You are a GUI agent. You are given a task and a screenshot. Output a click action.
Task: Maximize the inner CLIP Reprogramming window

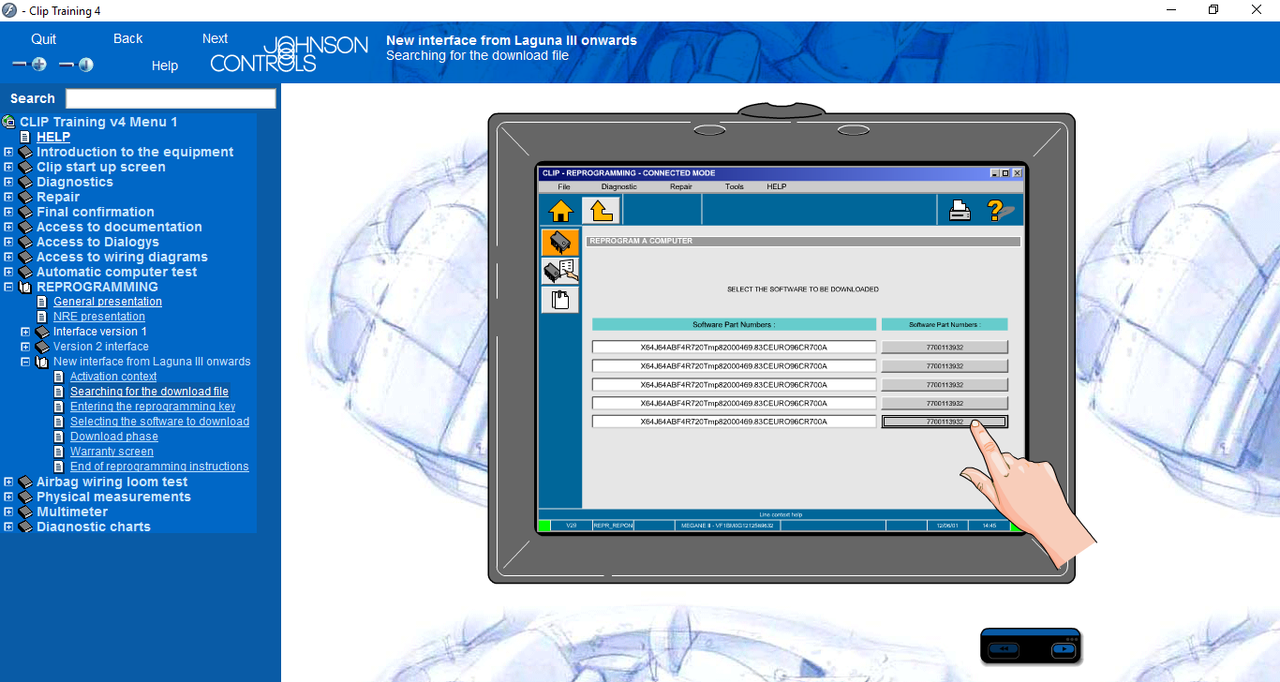(1006, 173)
